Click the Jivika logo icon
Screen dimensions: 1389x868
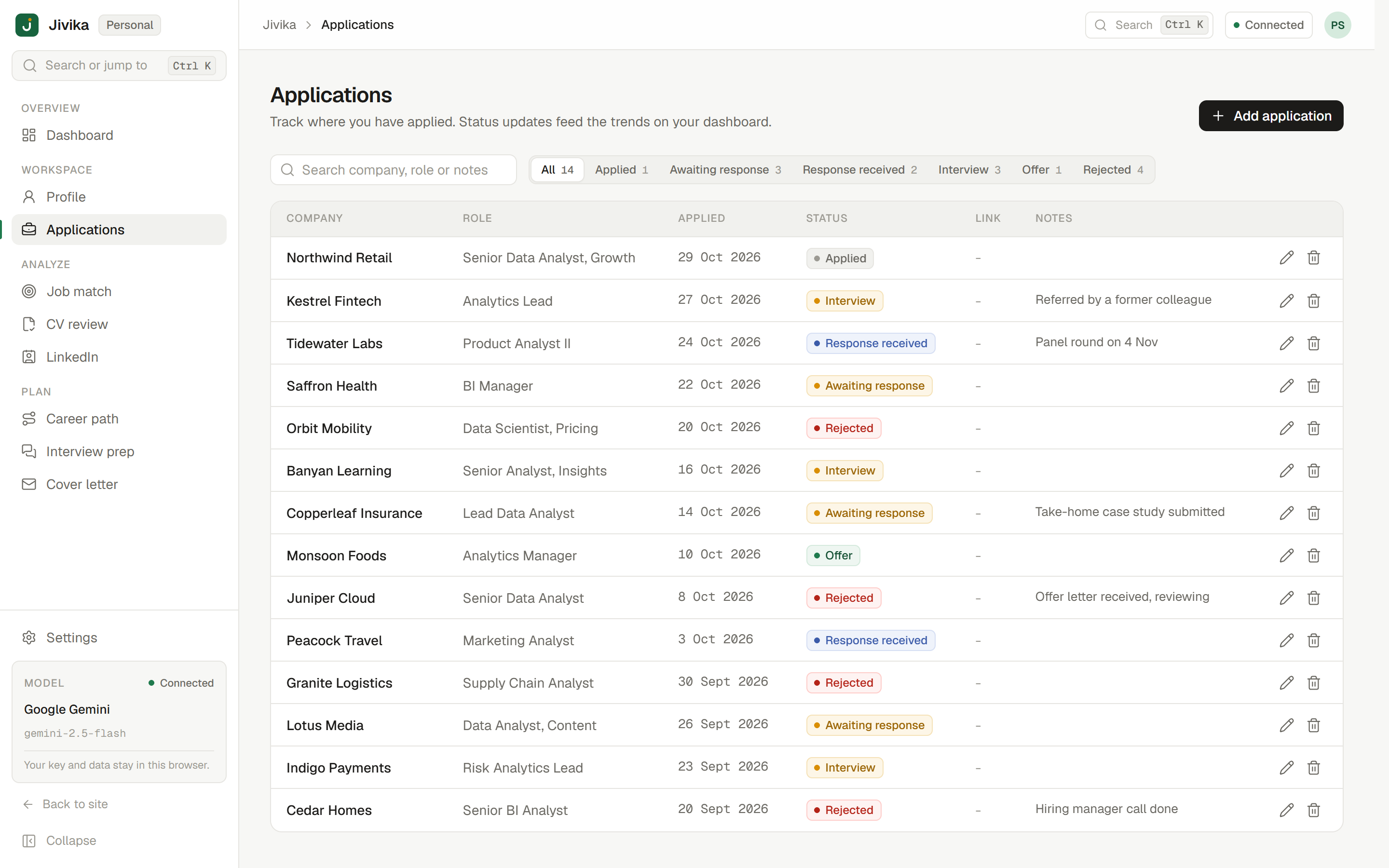27,25
